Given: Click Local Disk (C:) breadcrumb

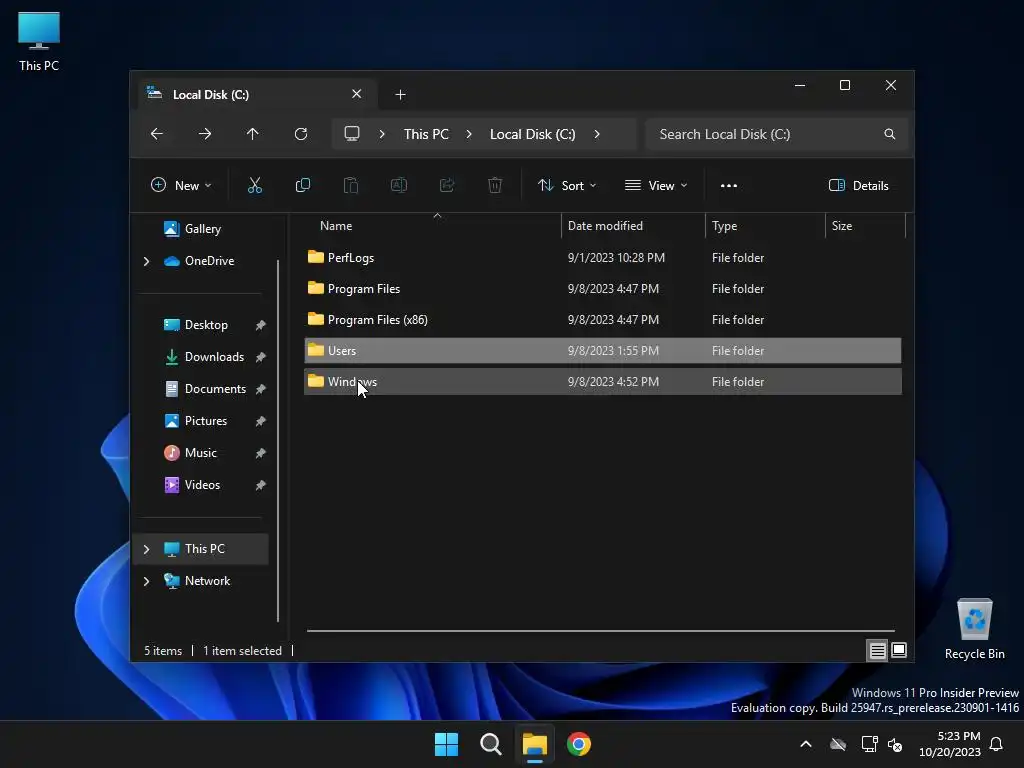Looking at the screenshot, I should click(x=533, y=134).
